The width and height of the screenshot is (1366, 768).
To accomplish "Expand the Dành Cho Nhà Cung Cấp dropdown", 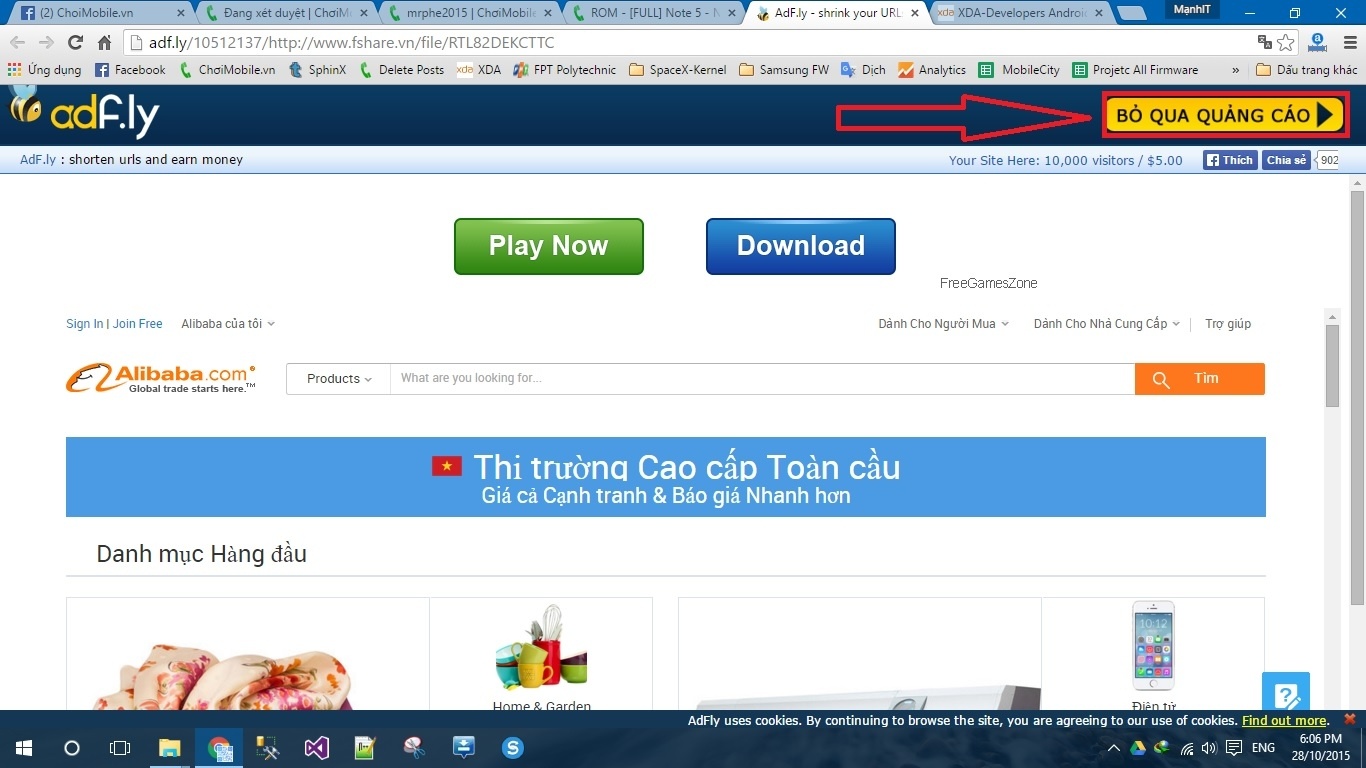I will pos(1107,324).
